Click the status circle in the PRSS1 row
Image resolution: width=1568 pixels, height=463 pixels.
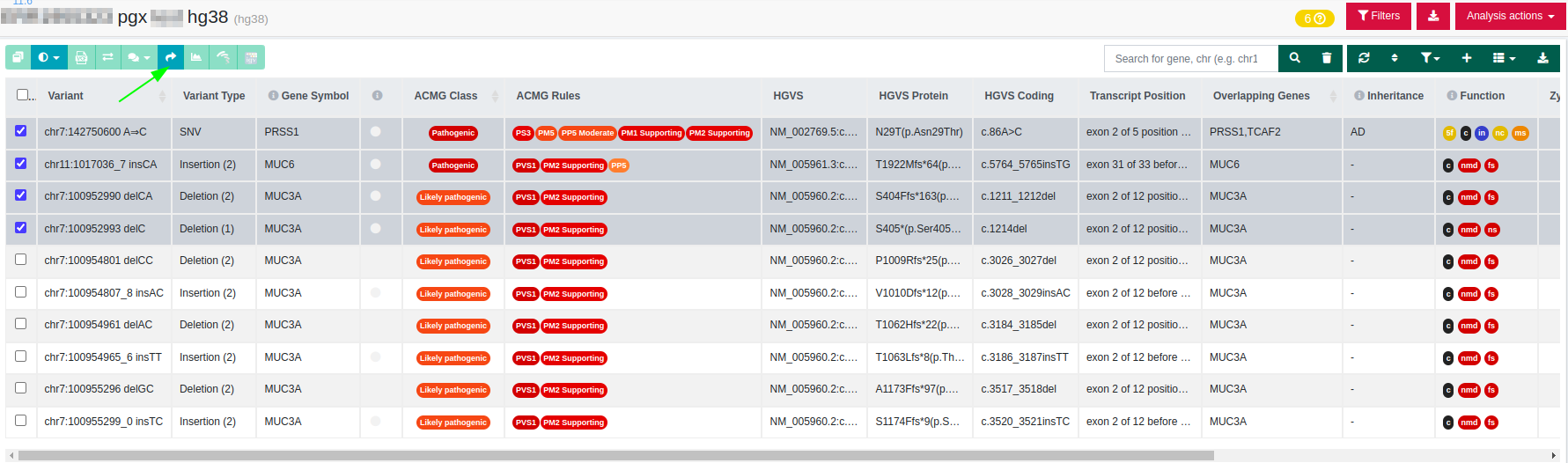[x=376, y=131]
